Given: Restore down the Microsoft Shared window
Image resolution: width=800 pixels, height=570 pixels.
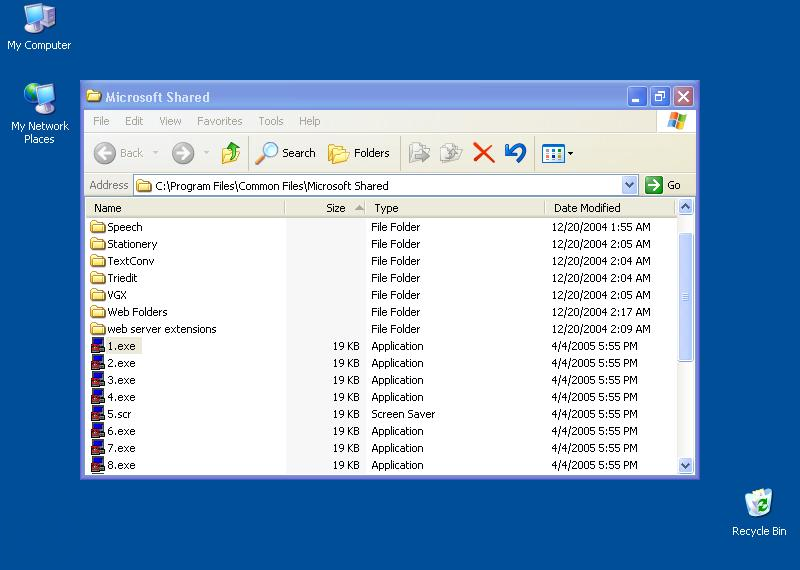Looking at the screenshot, I should (660, 96).
